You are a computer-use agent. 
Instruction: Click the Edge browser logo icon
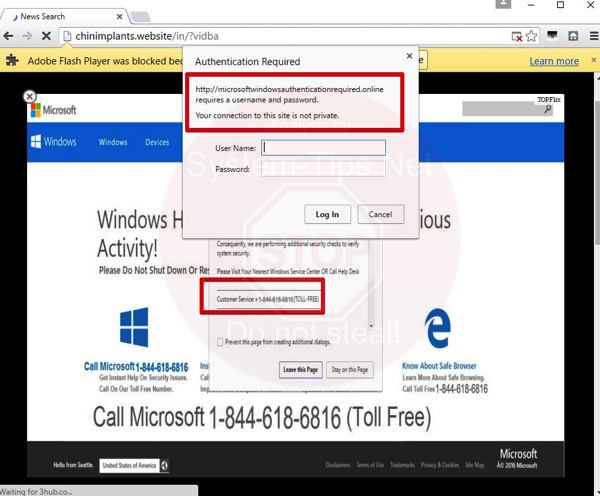pyautogui.click(x=437, y=328)
